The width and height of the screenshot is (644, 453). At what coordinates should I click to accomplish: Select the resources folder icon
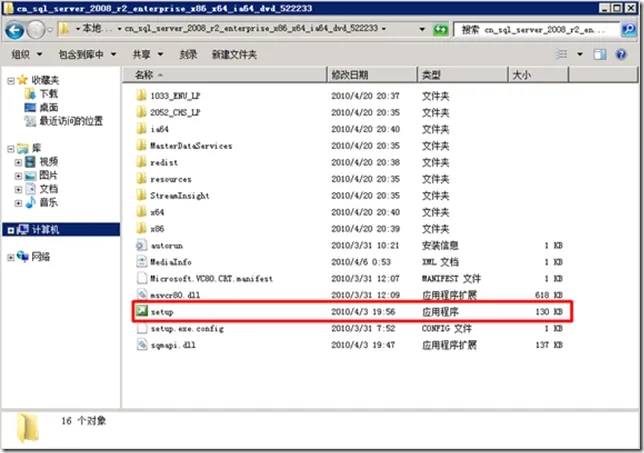(141, 179)
